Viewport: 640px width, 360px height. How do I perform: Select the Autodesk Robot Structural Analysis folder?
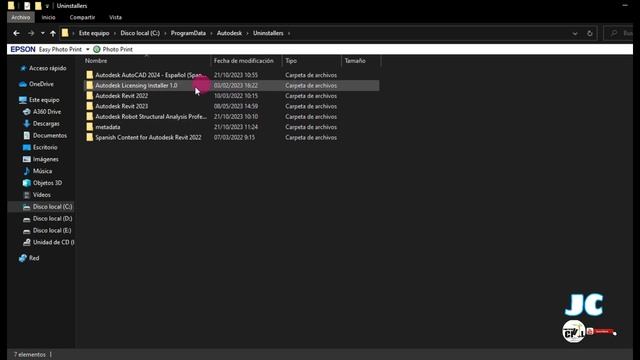(x=231, y=117)
